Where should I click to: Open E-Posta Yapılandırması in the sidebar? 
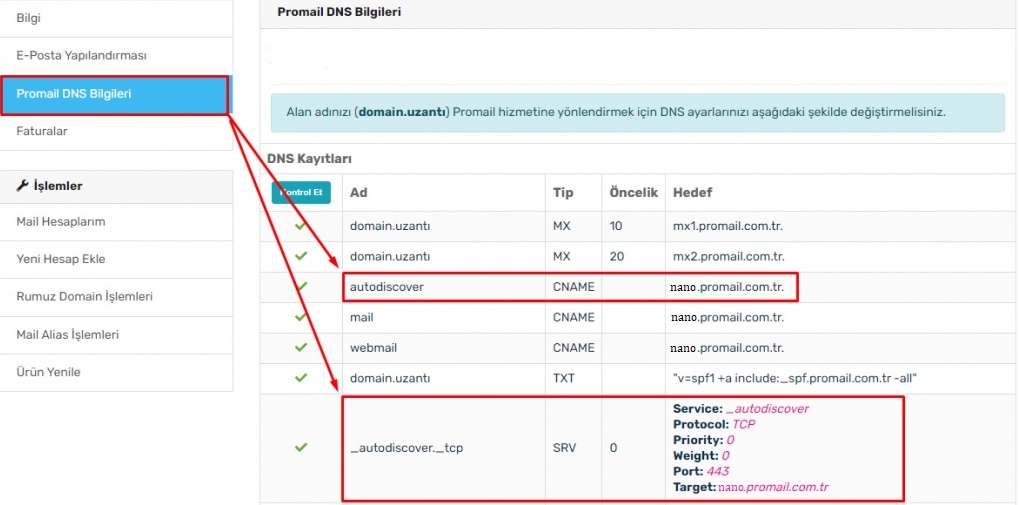pyautogui.click(x=81, y=56)
